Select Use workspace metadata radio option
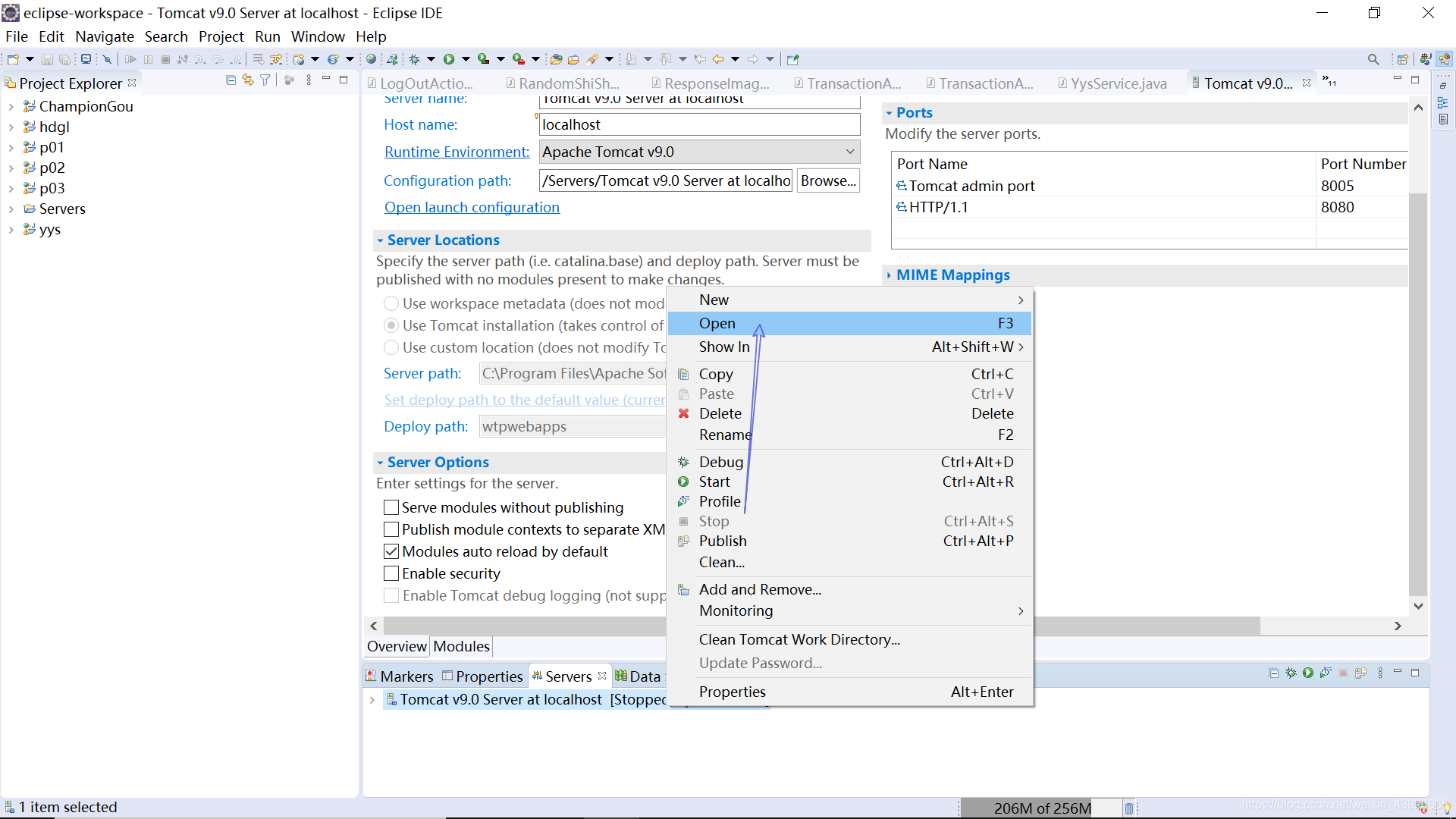The image size is (1456, 819). point(391,303)
